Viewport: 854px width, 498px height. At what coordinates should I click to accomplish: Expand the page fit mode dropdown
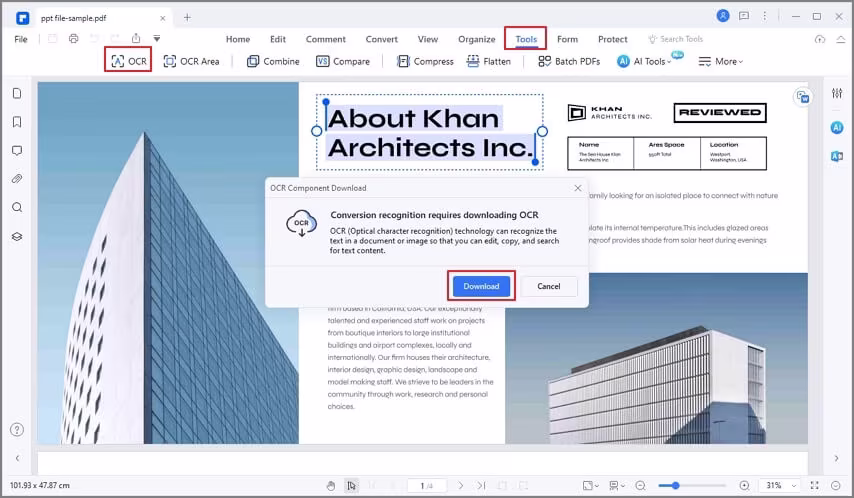(x=590, y=485)
